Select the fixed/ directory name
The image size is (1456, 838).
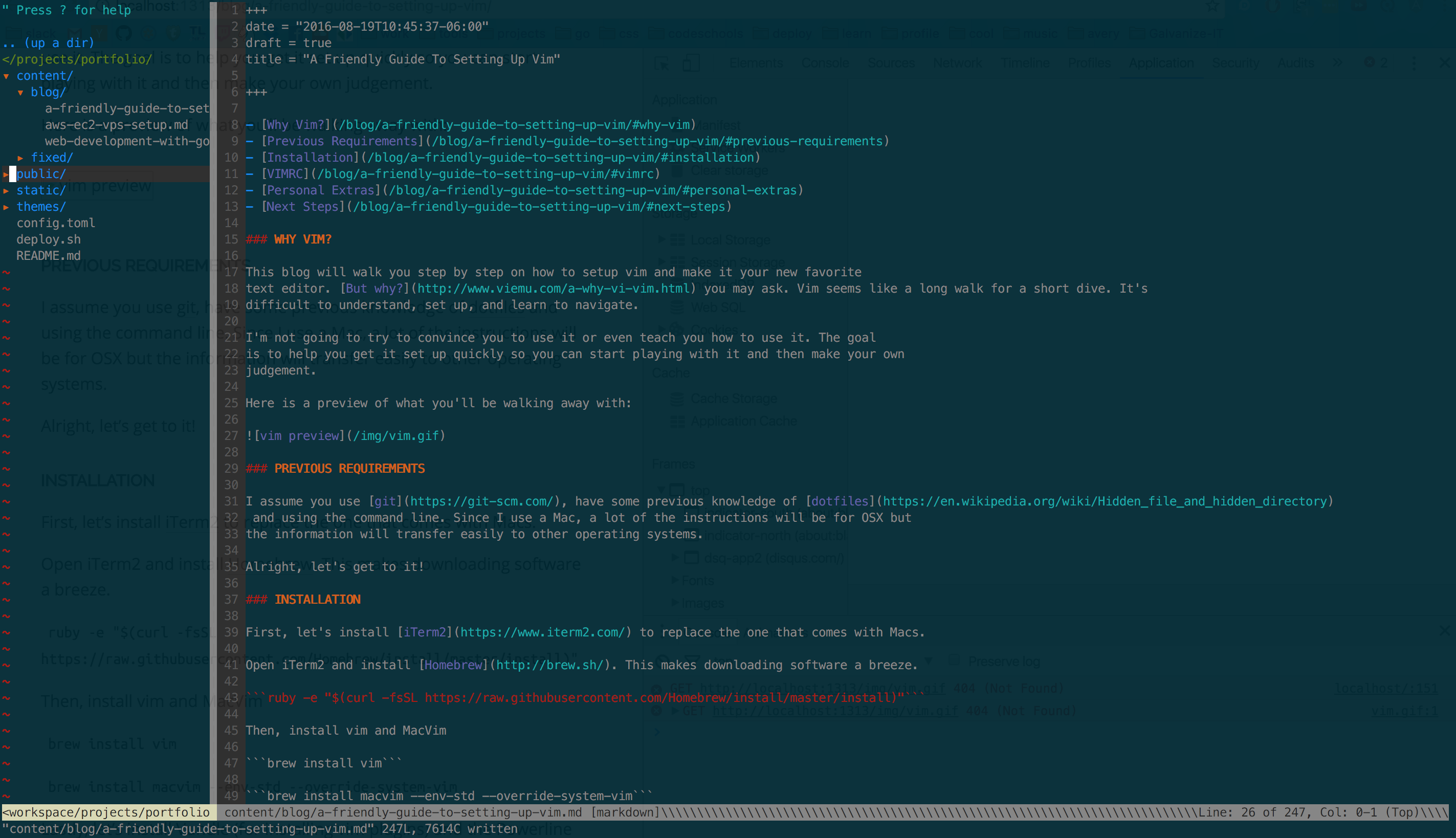(52, 158)
